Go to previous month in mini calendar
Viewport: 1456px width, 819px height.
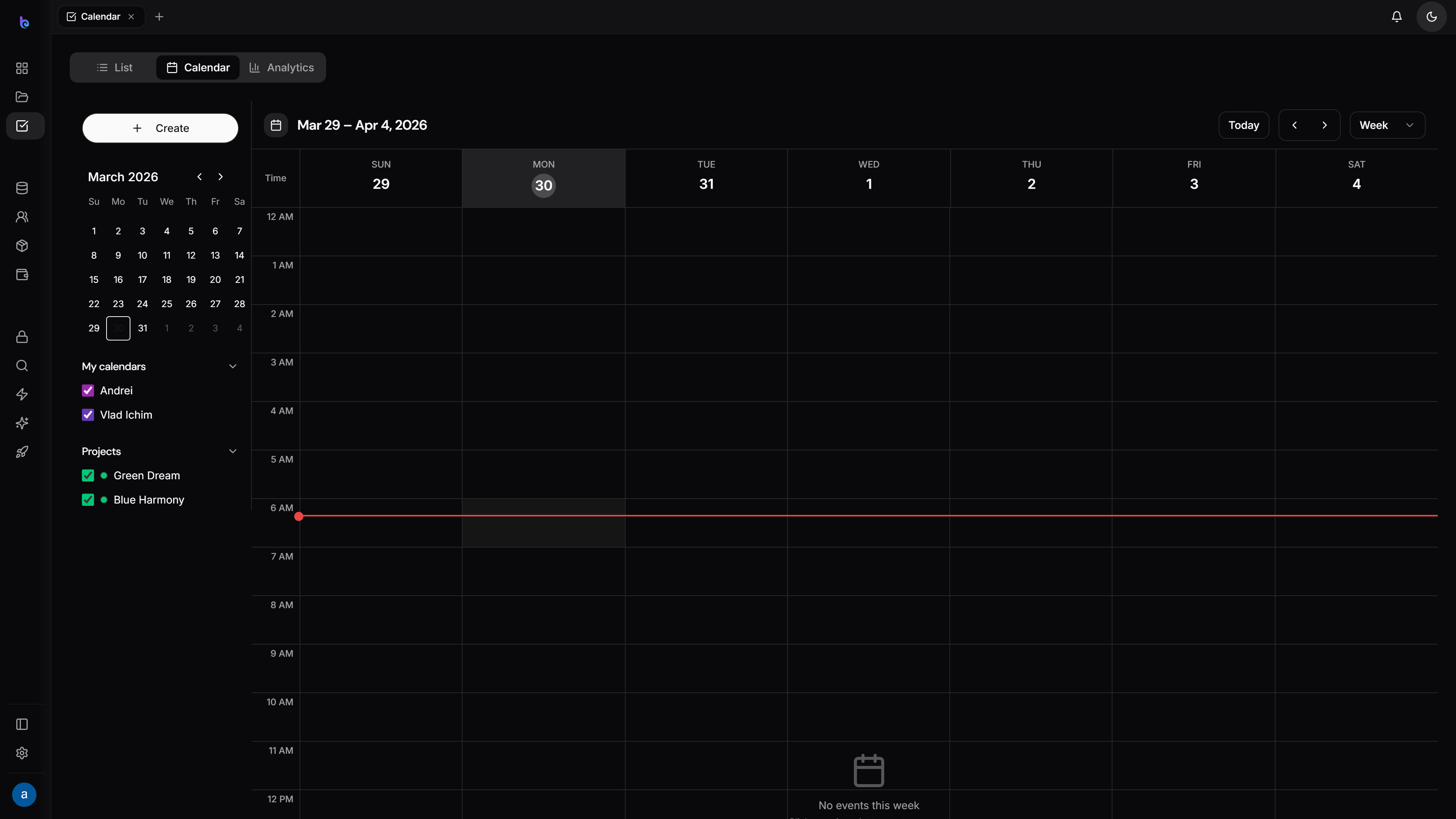point(199,177)
